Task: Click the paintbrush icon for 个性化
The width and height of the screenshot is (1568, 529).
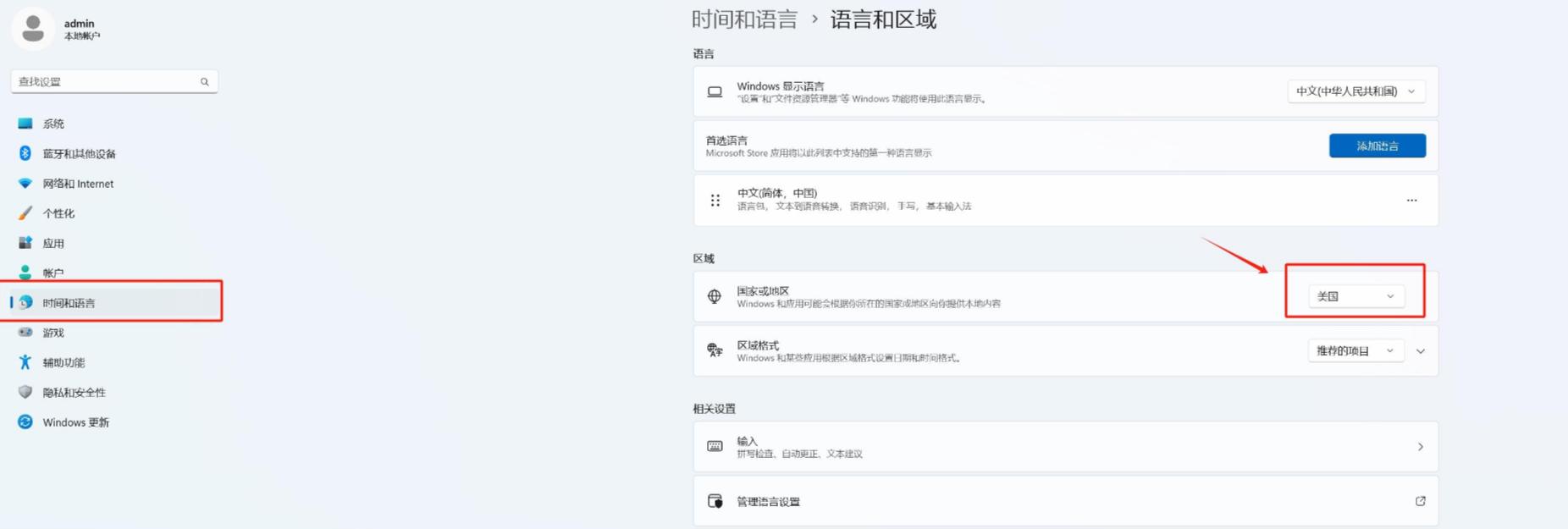Action: tap(25, 213)
